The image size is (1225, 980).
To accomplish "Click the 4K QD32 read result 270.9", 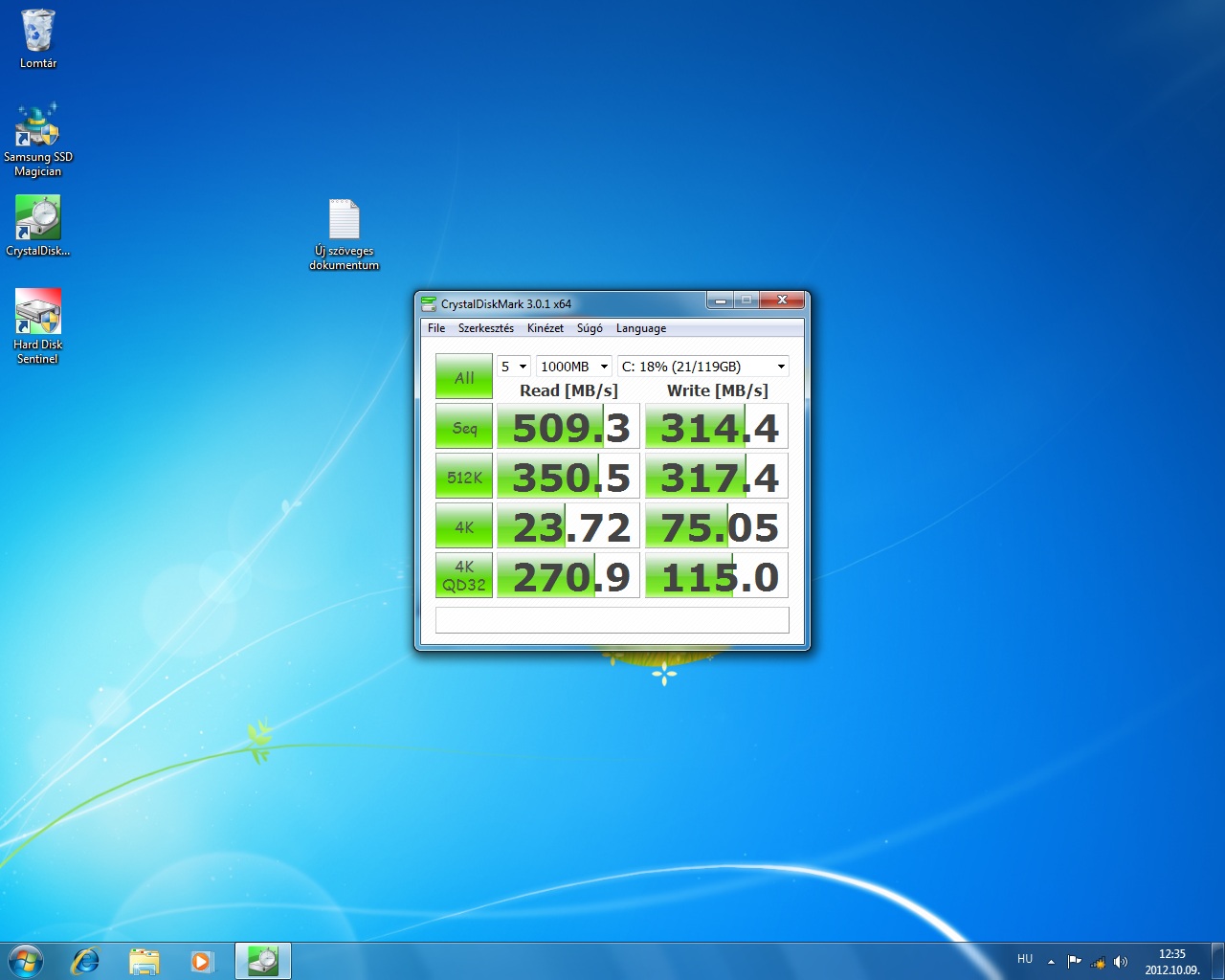I will [x=568, y=576].
